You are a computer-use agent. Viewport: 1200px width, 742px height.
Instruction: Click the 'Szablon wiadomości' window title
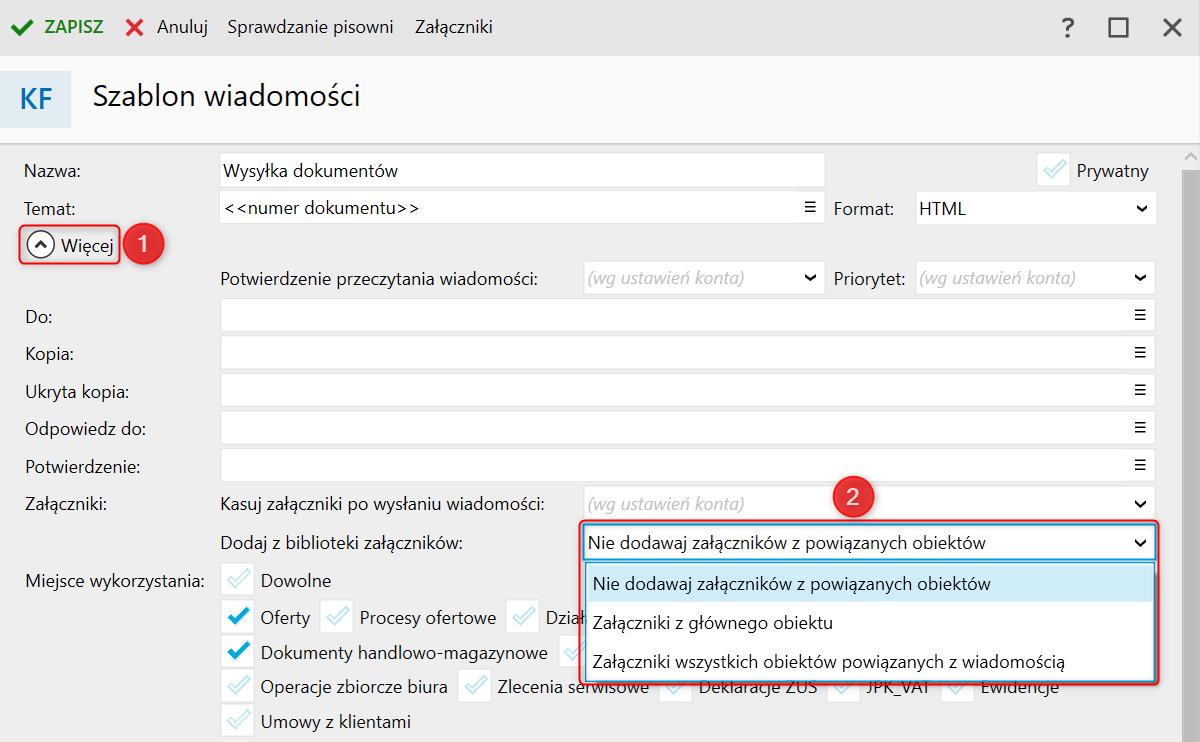coord(226,96)
